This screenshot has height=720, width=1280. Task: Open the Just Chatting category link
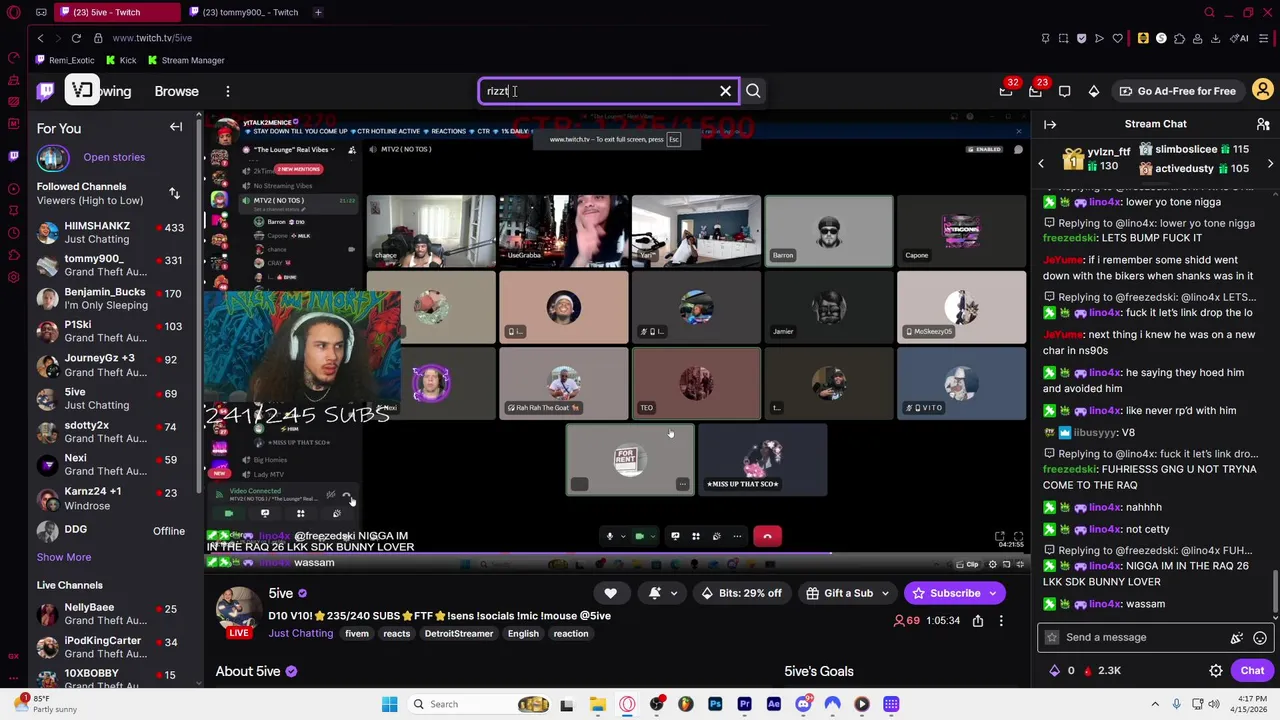point(300,633)
